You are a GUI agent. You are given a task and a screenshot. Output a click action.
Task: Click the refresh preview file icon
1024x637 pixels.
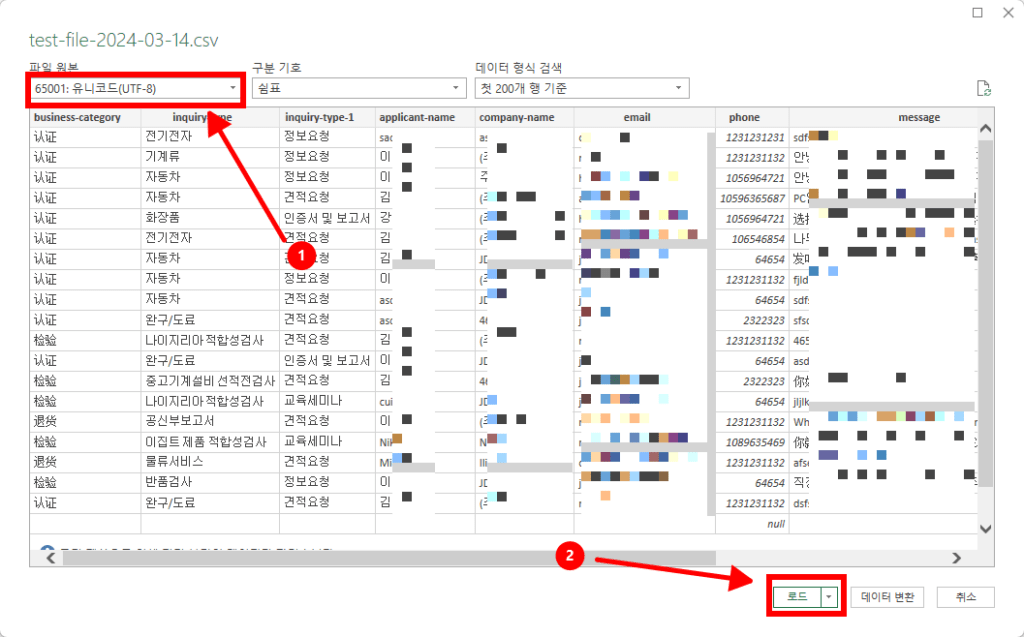(984, 88)
